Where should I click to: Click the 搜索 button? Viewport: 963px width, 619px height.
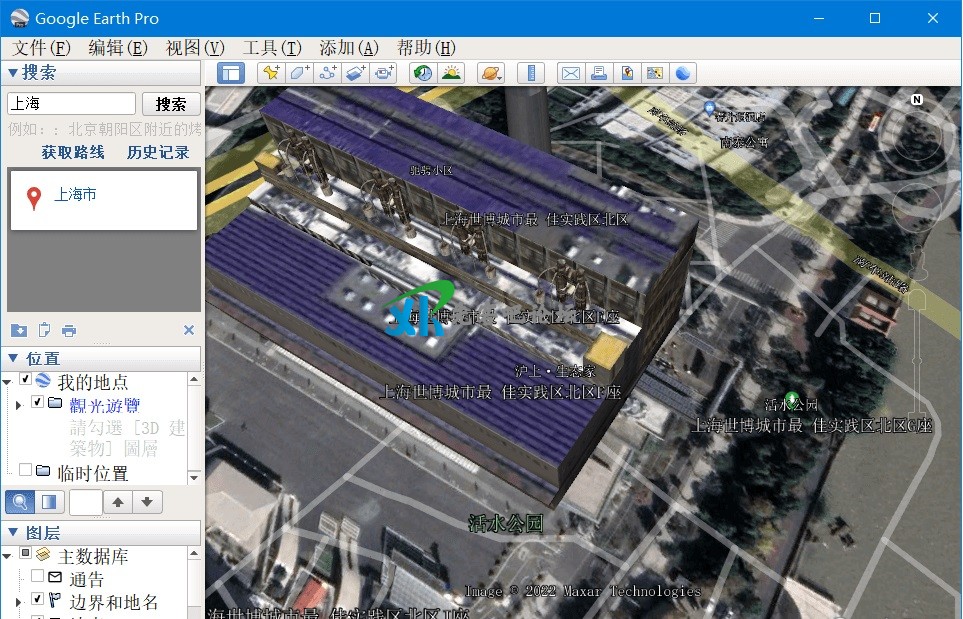[x=171, y=104]
